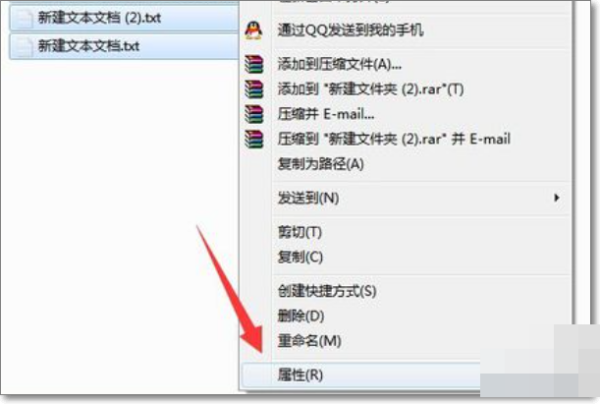The width and height of the screenshot is (600, 404).
Task: Click WinRAR icon beside 压缩到 rar 并 E-mail
Action: pyautogui.click(x=254, y=139)
